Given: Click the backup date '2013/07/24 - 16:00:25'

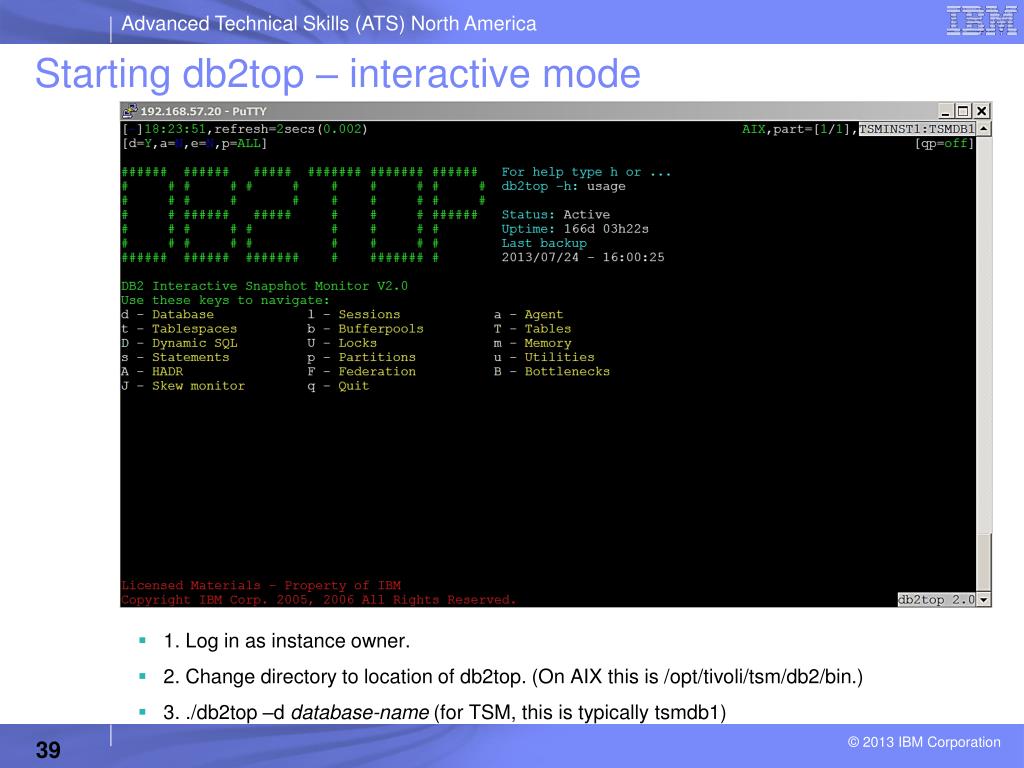Looking at the screenshot, I should tap(583, 257).
